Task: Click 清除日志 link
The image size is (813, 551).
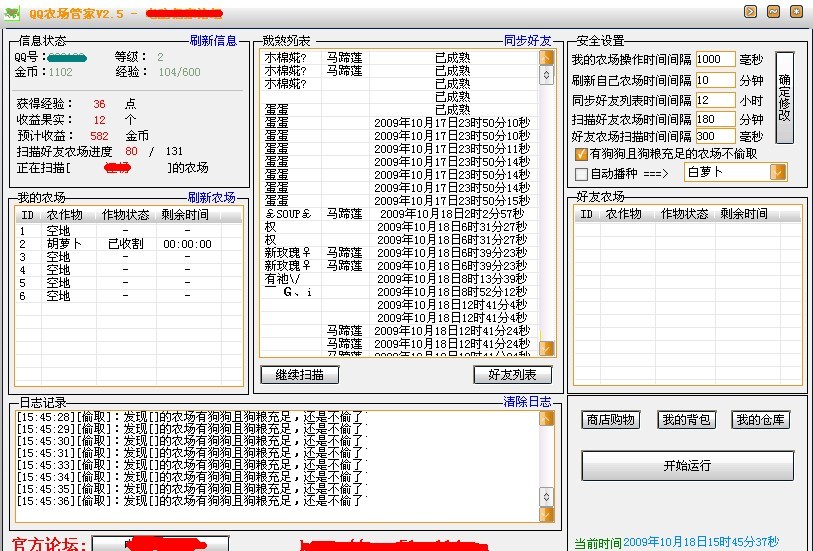Action: (527, 402)
